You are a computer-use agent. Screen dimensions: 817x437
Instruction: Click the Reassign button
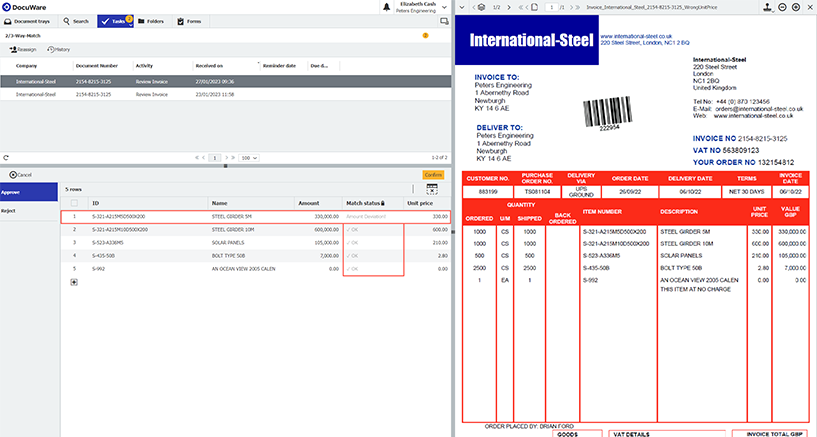coord(23,49)
